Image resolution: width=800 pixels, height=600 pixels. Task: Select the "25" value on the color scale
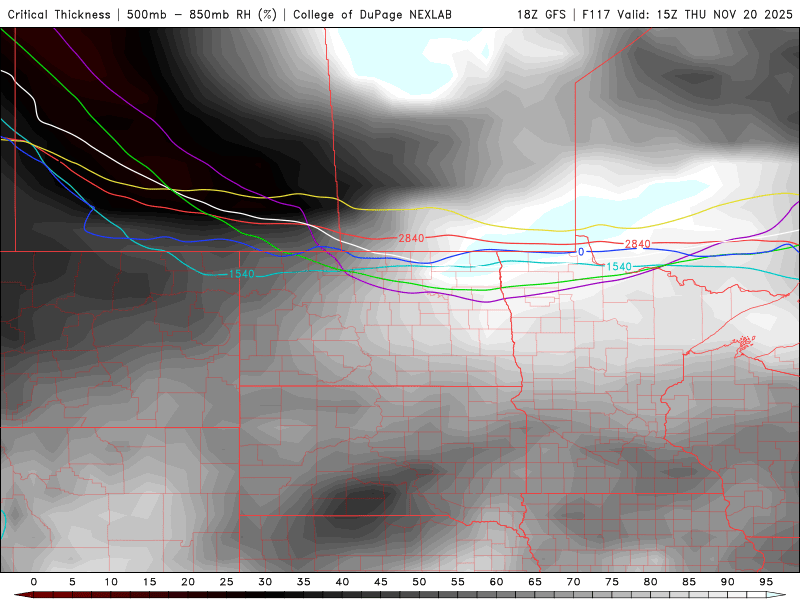[x=227, y=582]
